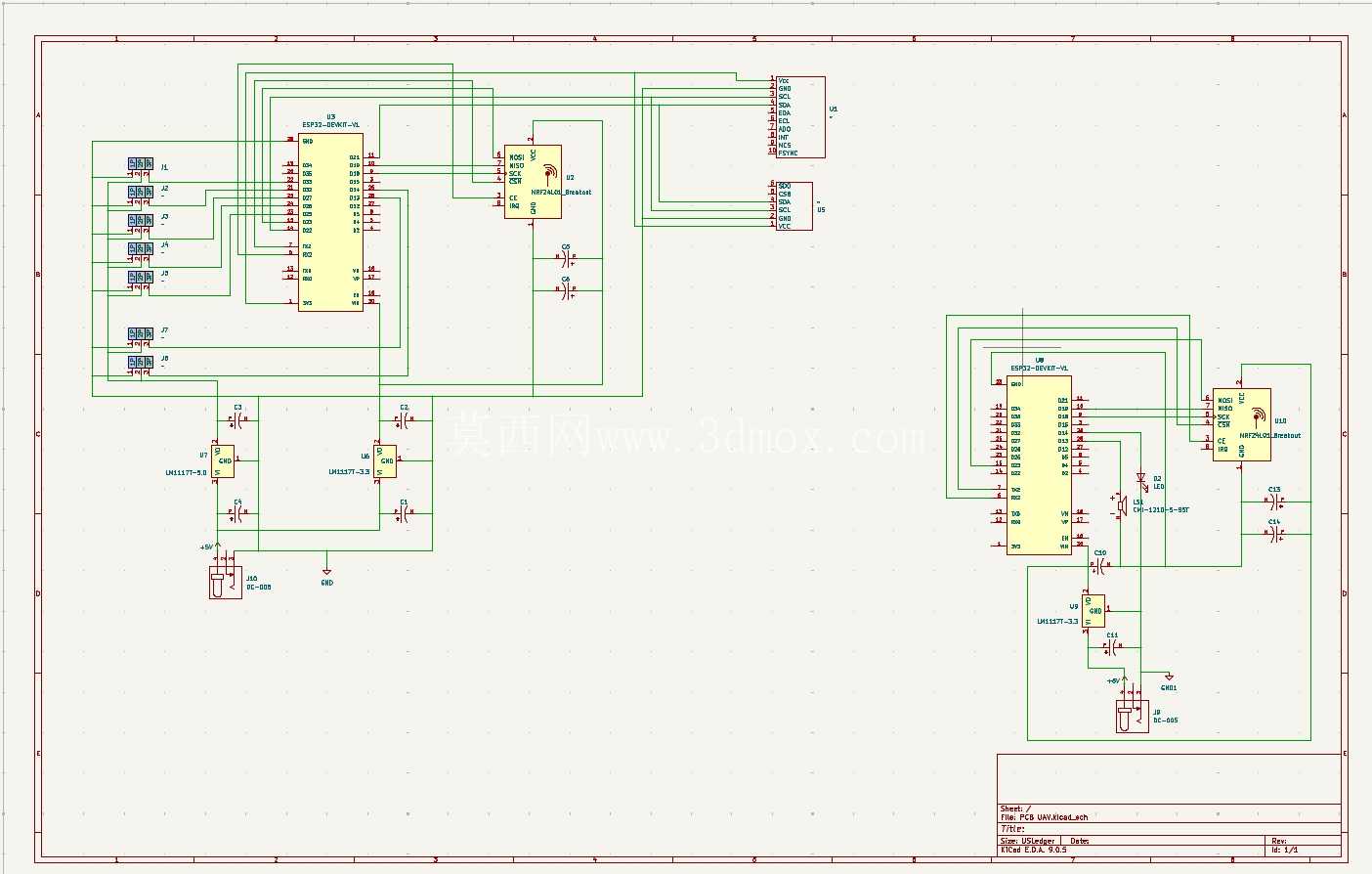The width and height of the screenshot is (1372, 874).
Task: Select the U9 LM1117T-3.3 regulator symbol
Action: pyautogui.click(x=1095, y=611)
